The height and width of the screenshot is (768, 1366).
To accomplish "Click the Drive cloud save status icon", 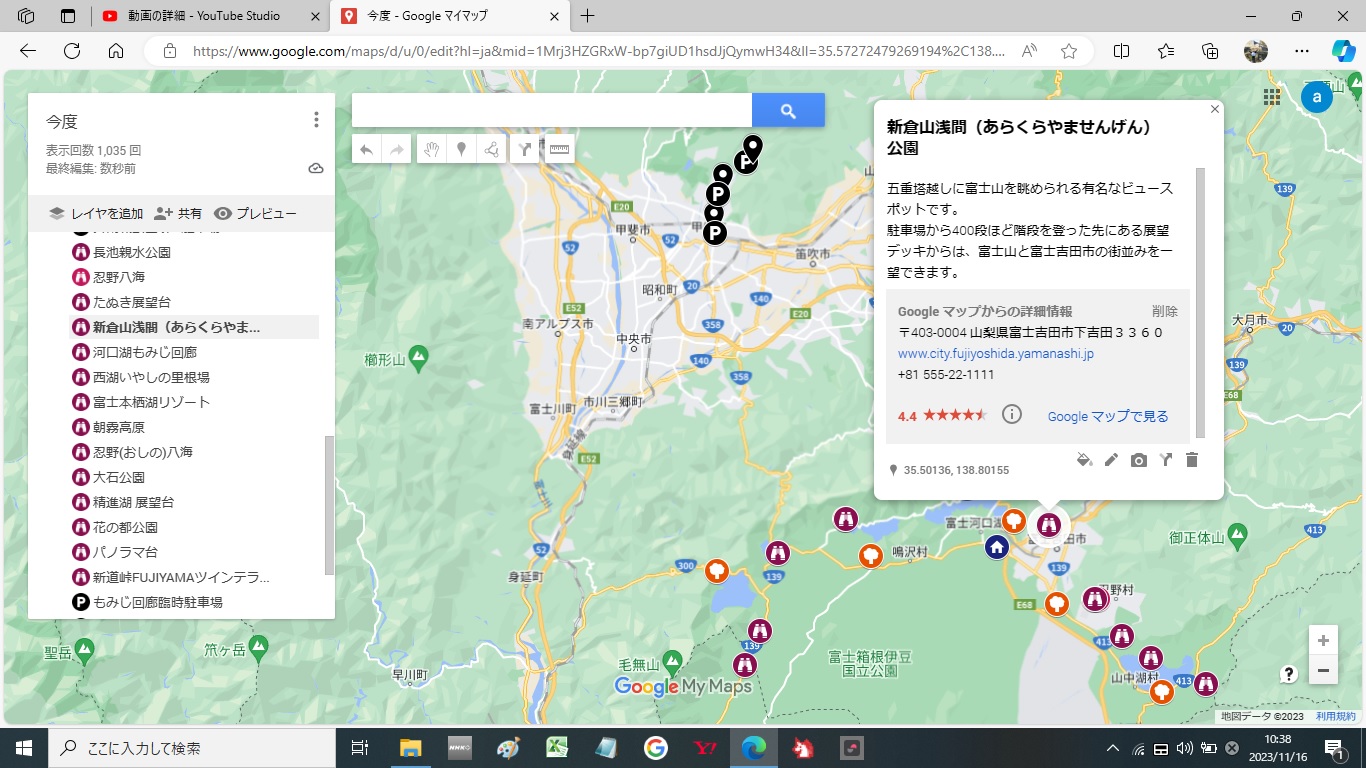I will [316, 168].
